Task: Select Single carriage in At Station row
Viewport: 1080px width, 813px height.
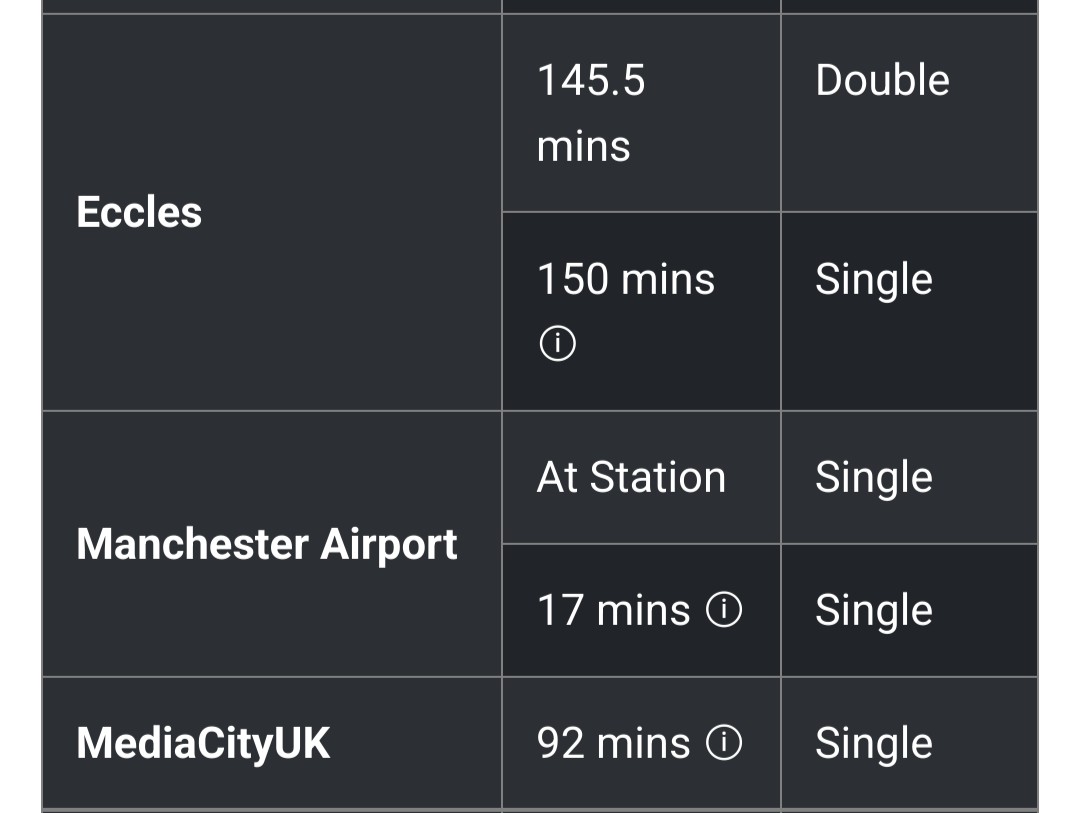Action: (x=873, y=477)
